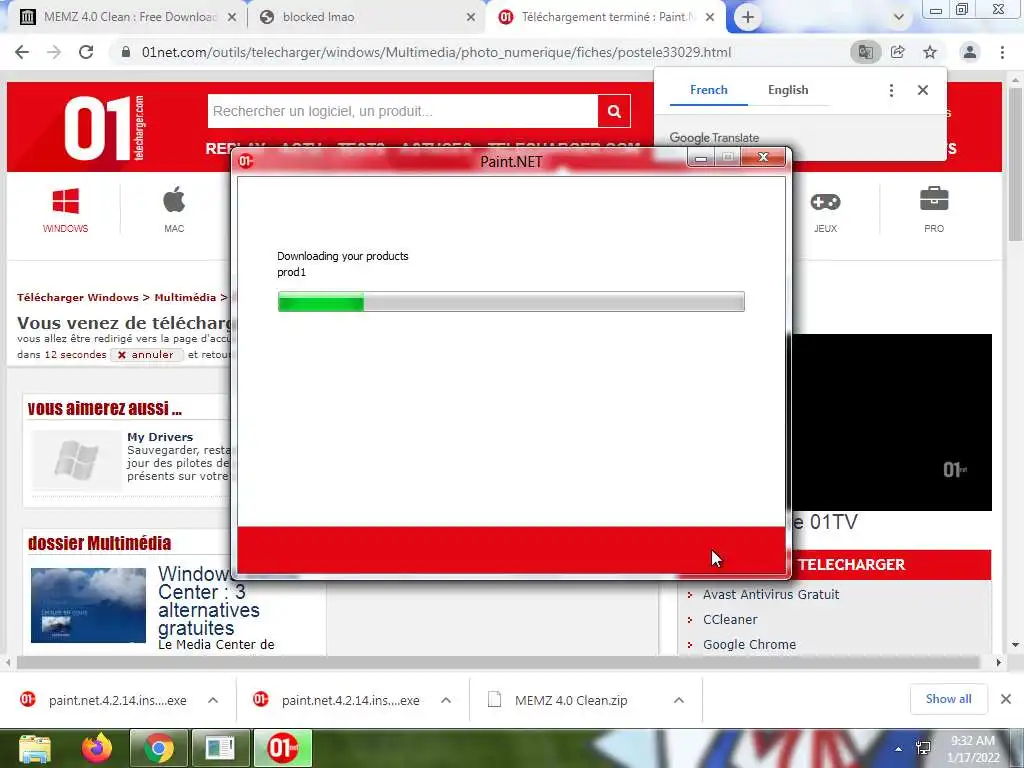Click the URL address bar
The width and height of the screenshot is (1024, 768).
coord(436,52)
